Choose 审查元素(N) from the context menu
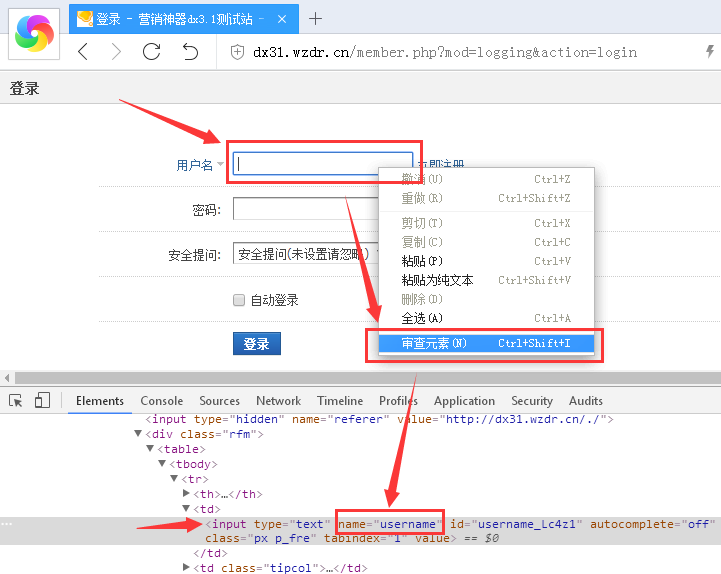The width and height of the screenshot is (721, 574). pyautogui.click(x=485, y=343)
